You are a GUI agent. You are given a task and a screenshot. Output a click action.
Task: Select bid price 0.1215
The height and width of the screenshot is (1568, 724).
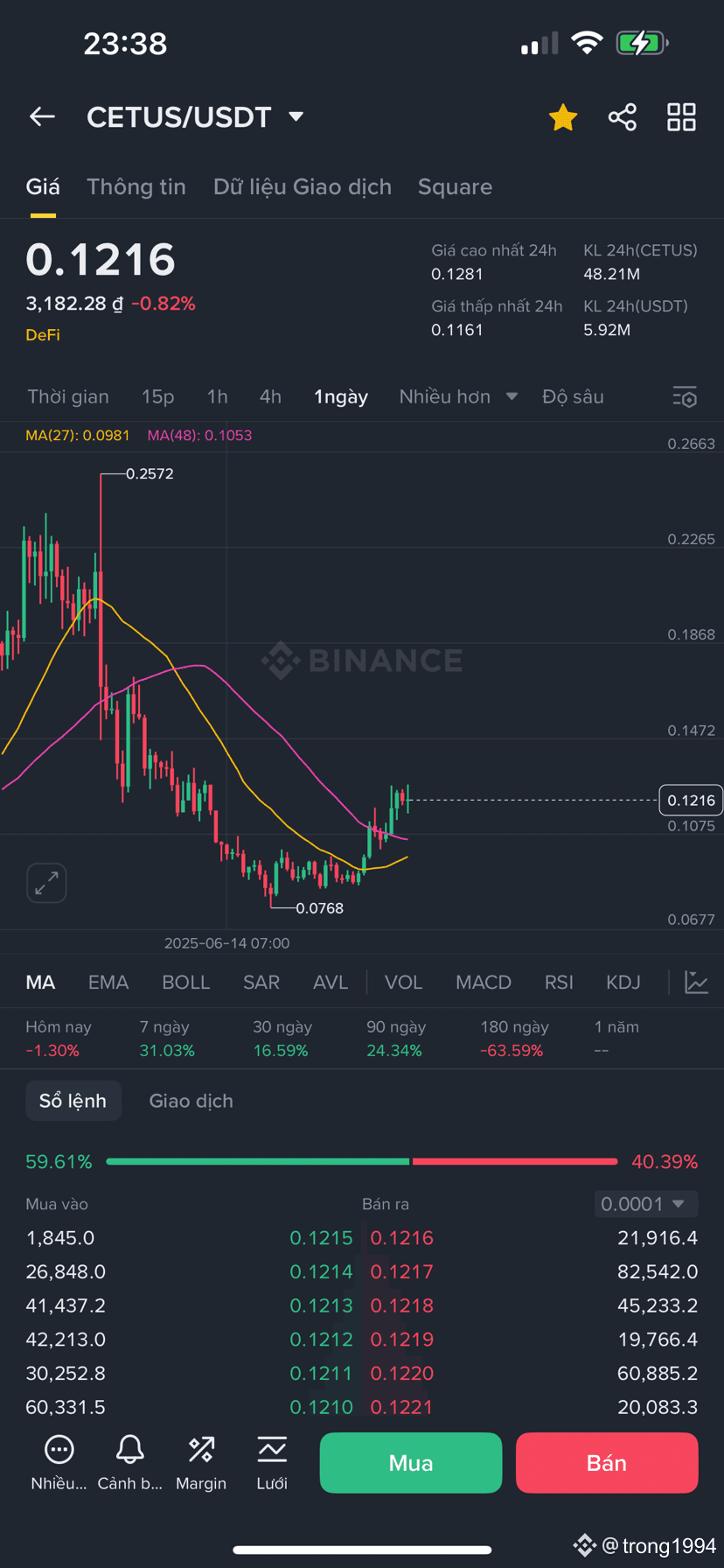click(x=321, y=1238)
